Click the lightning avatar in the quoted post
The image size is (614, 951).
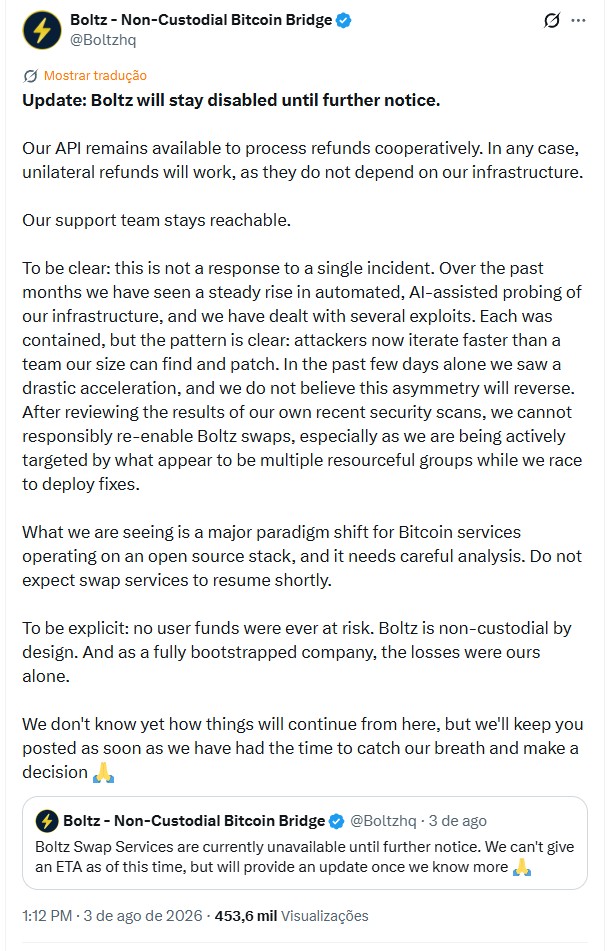click(x=47, y=821)
